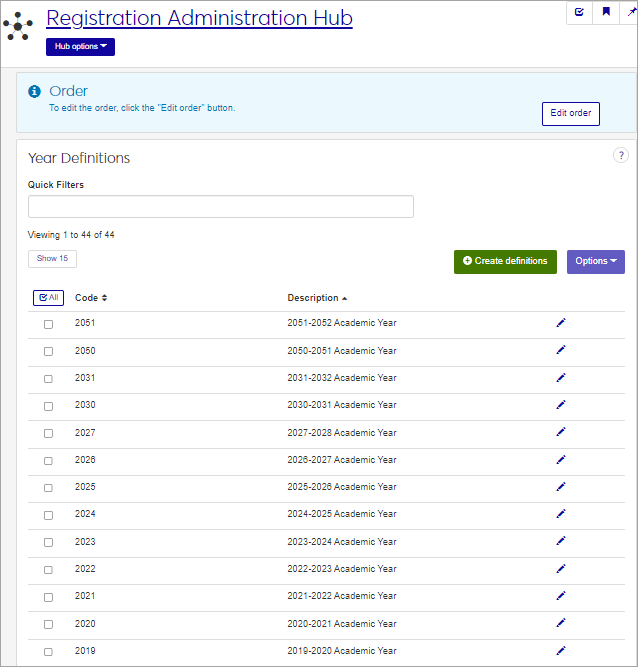Open the Year Definitions help question icon
The width and height of the screenshot is (638, 667).
coord(621,156)
